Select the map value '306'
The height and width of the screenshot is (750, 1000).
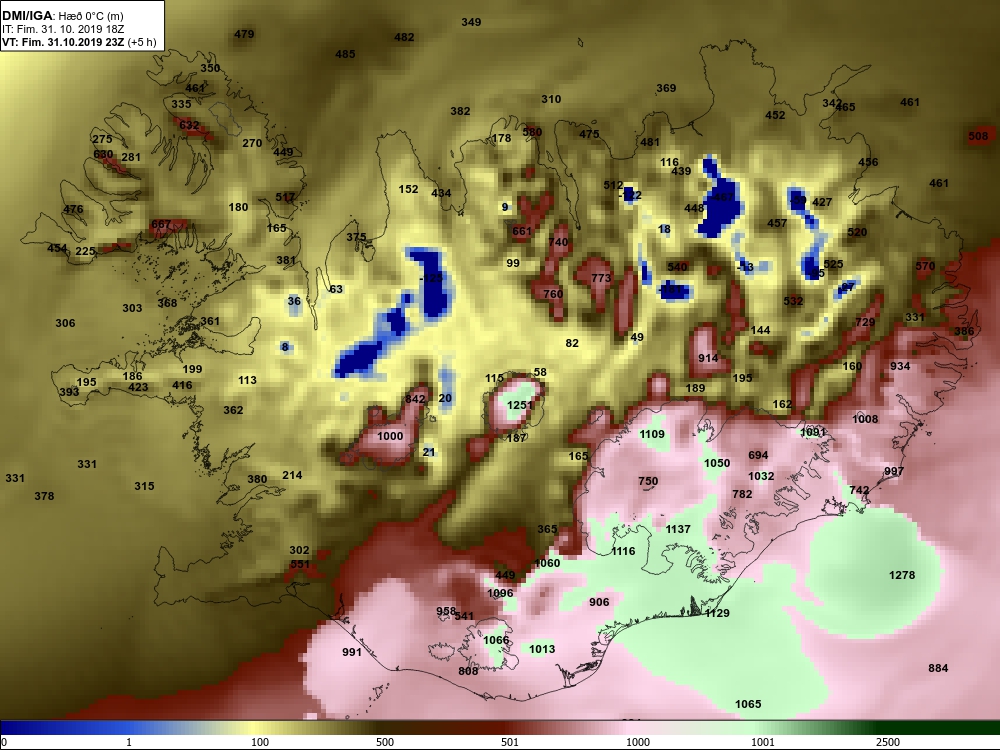[65, 323]
